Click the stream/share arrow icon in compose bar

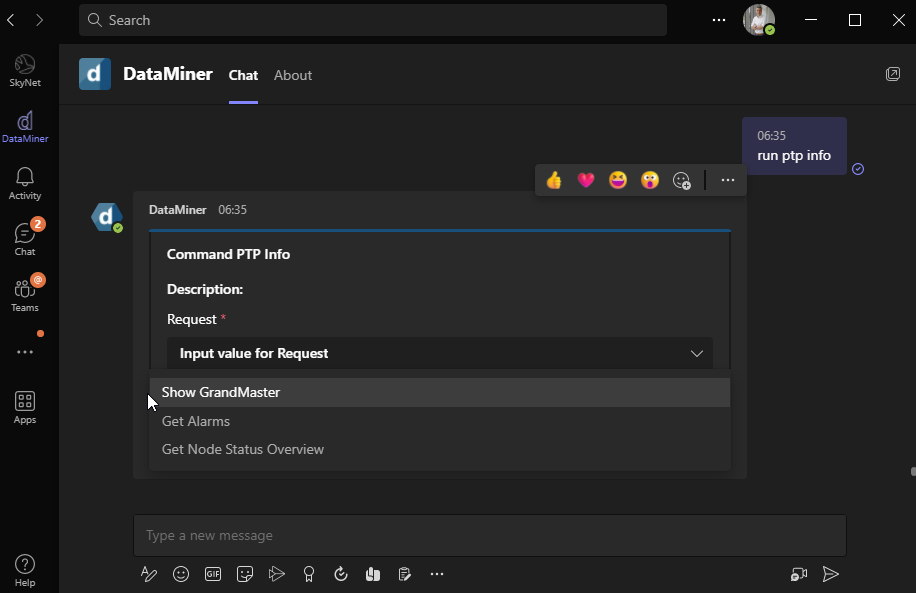click(x=277, y=574)
